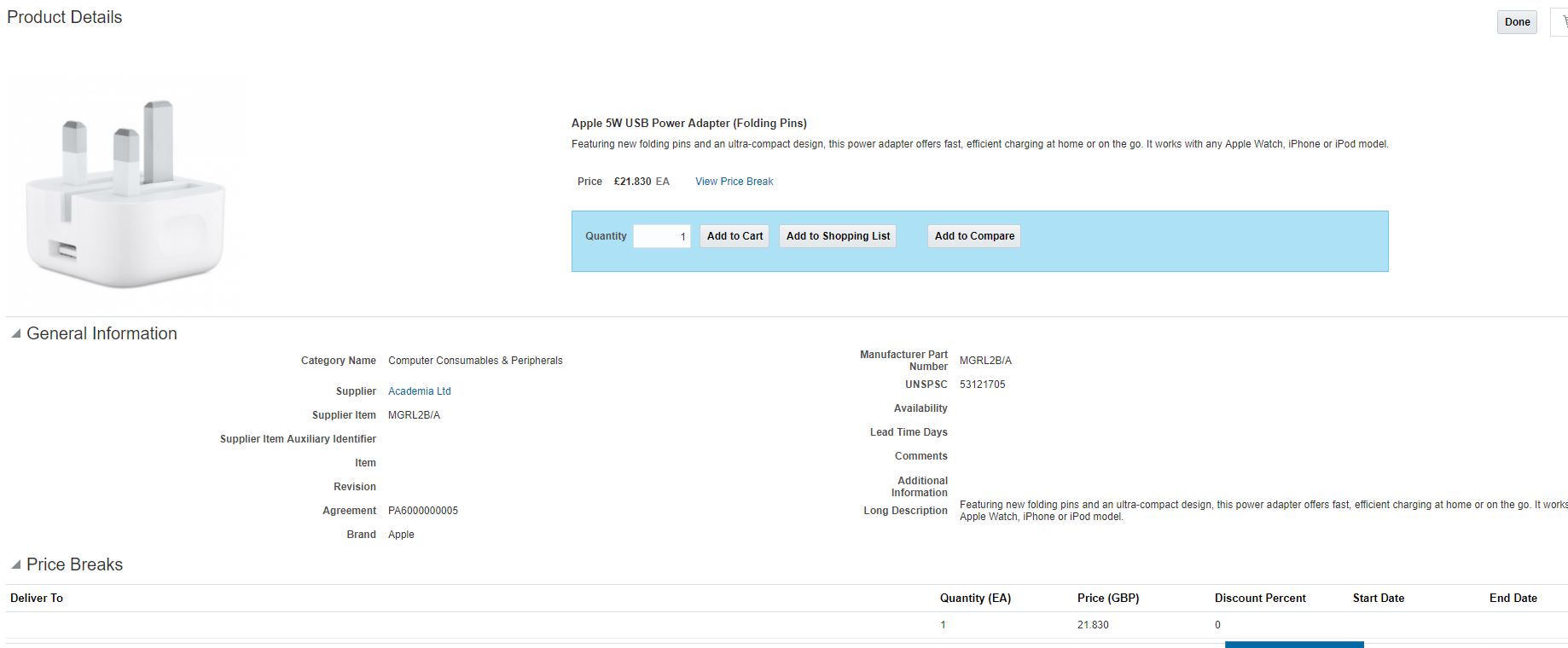This screenshot has height=648, width=1568.
Task: Click the product title Apple 5W USB Power Adapter
Action: (x=688, y=124)
